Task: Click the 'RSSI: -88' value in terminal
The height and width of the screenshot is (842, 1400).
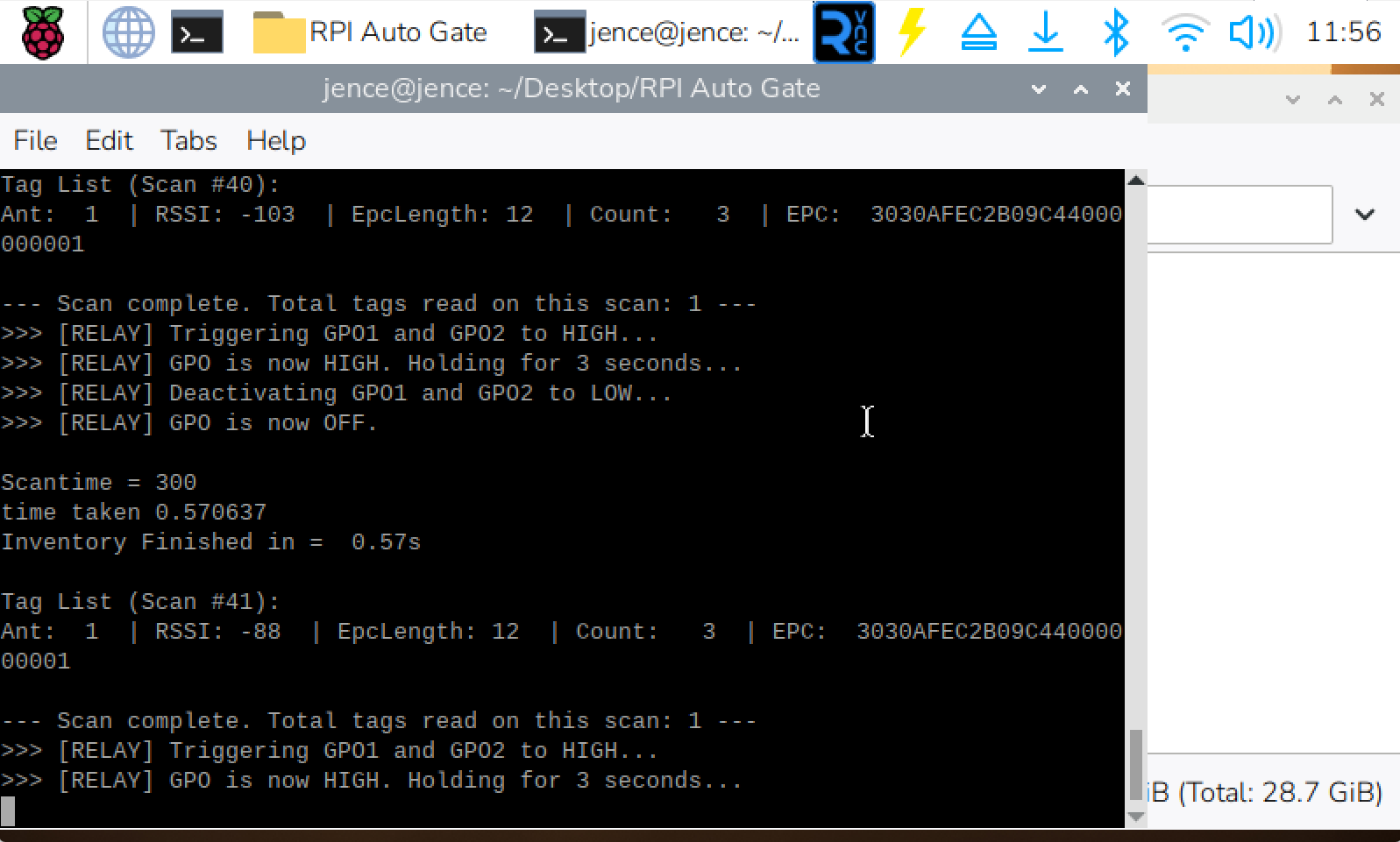Action: pos(218,632)
